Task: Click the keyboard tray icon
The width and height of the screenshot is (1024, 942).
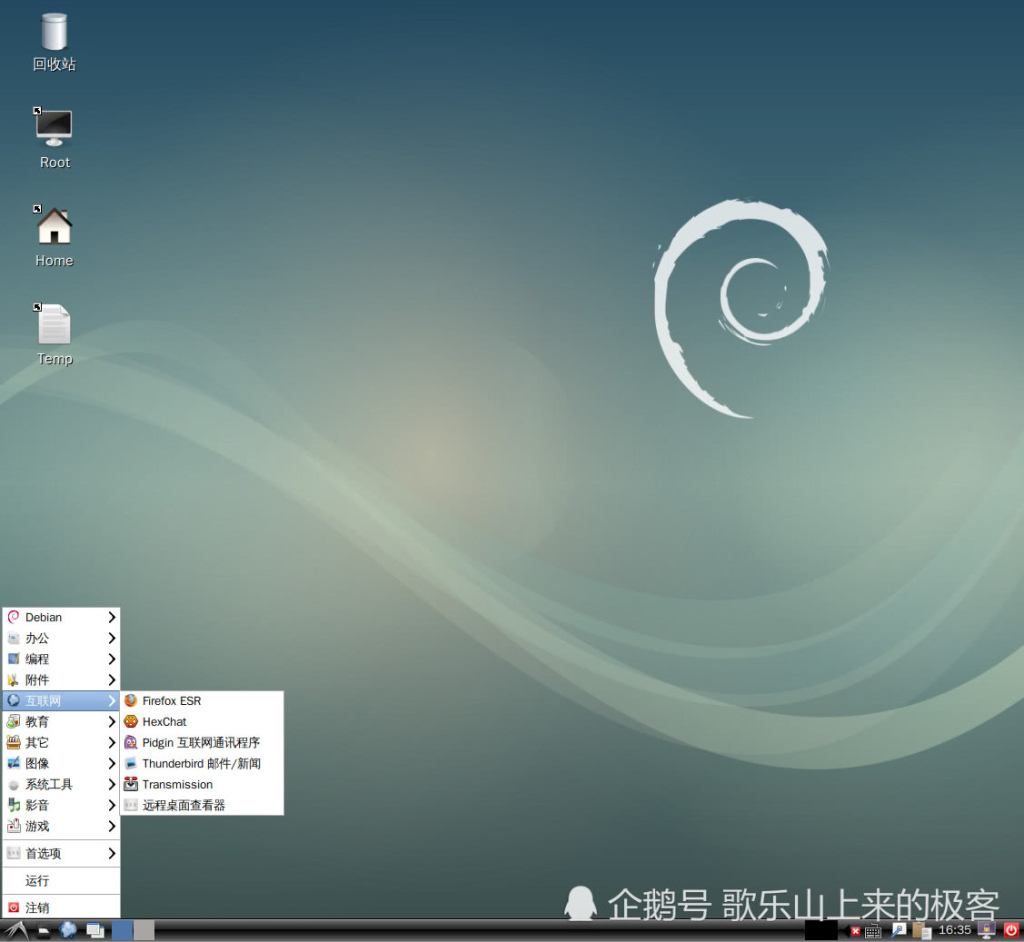Action: click(x=873, y=931)
